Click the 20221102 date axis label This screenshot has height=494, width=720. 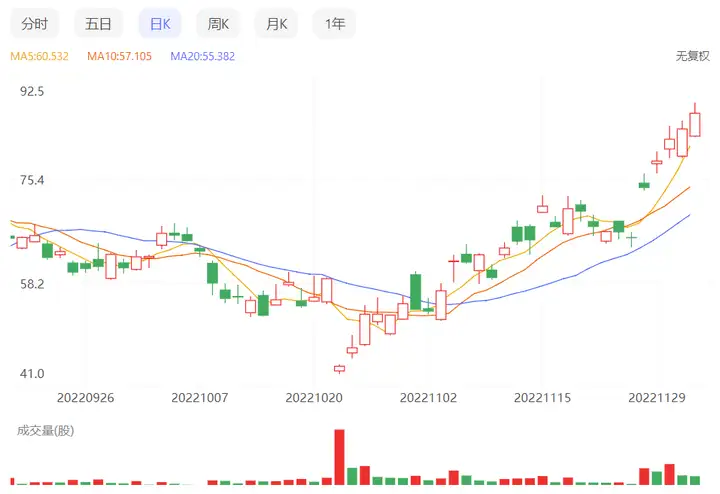[428, 398]
